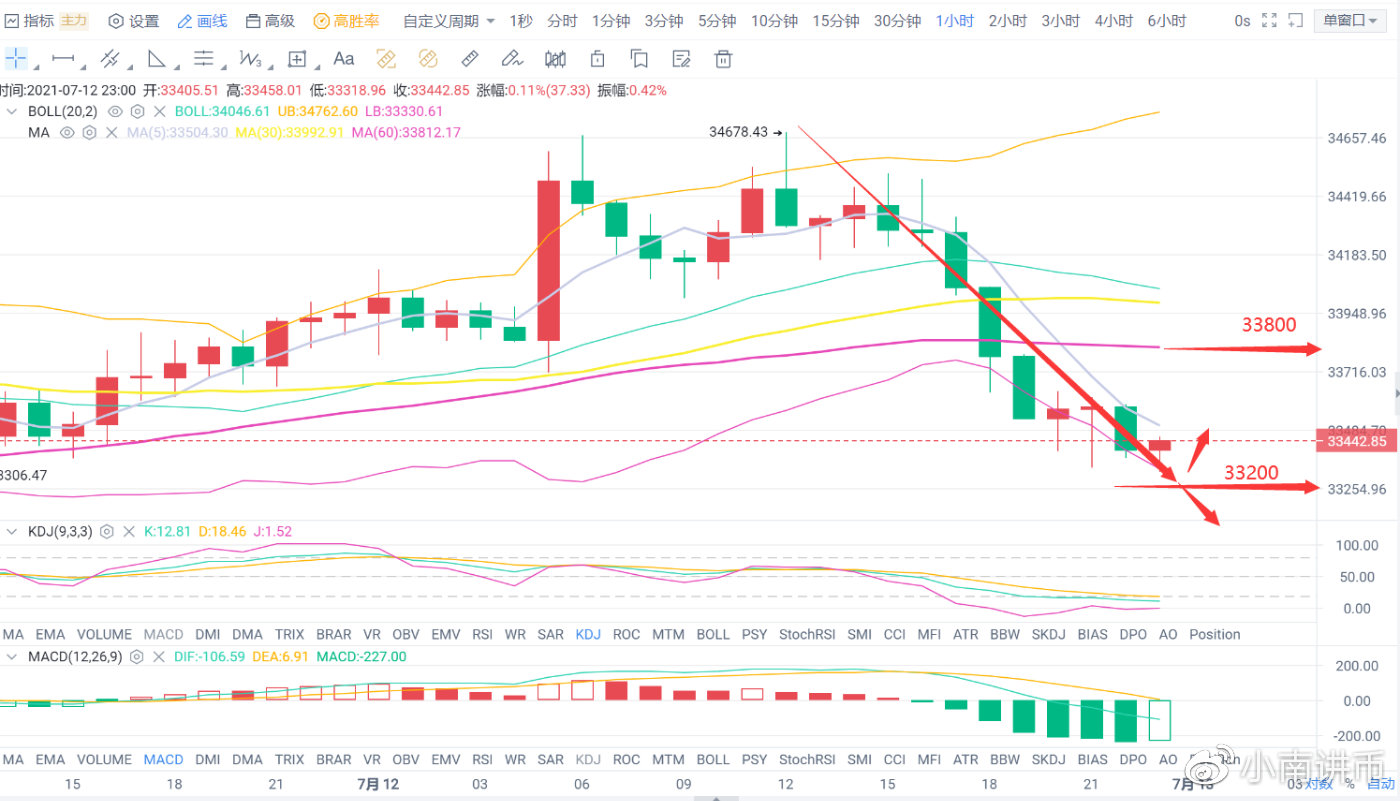Toggle visibility of the MA indicator

(x=66, y=132)
